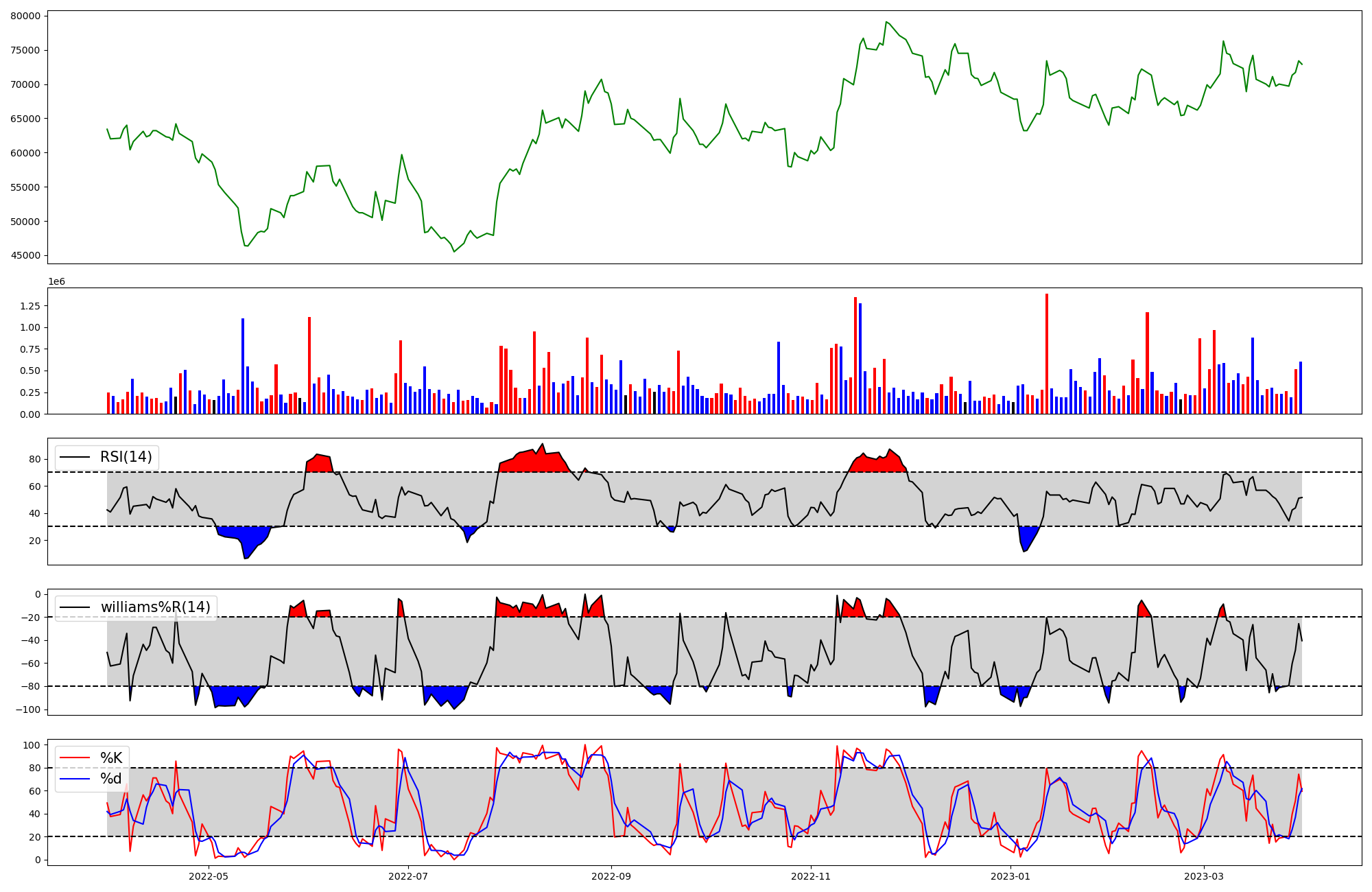Click the highest peak of the green price line
This screenshot has height=892, width=1372.
tap(886, 22)
